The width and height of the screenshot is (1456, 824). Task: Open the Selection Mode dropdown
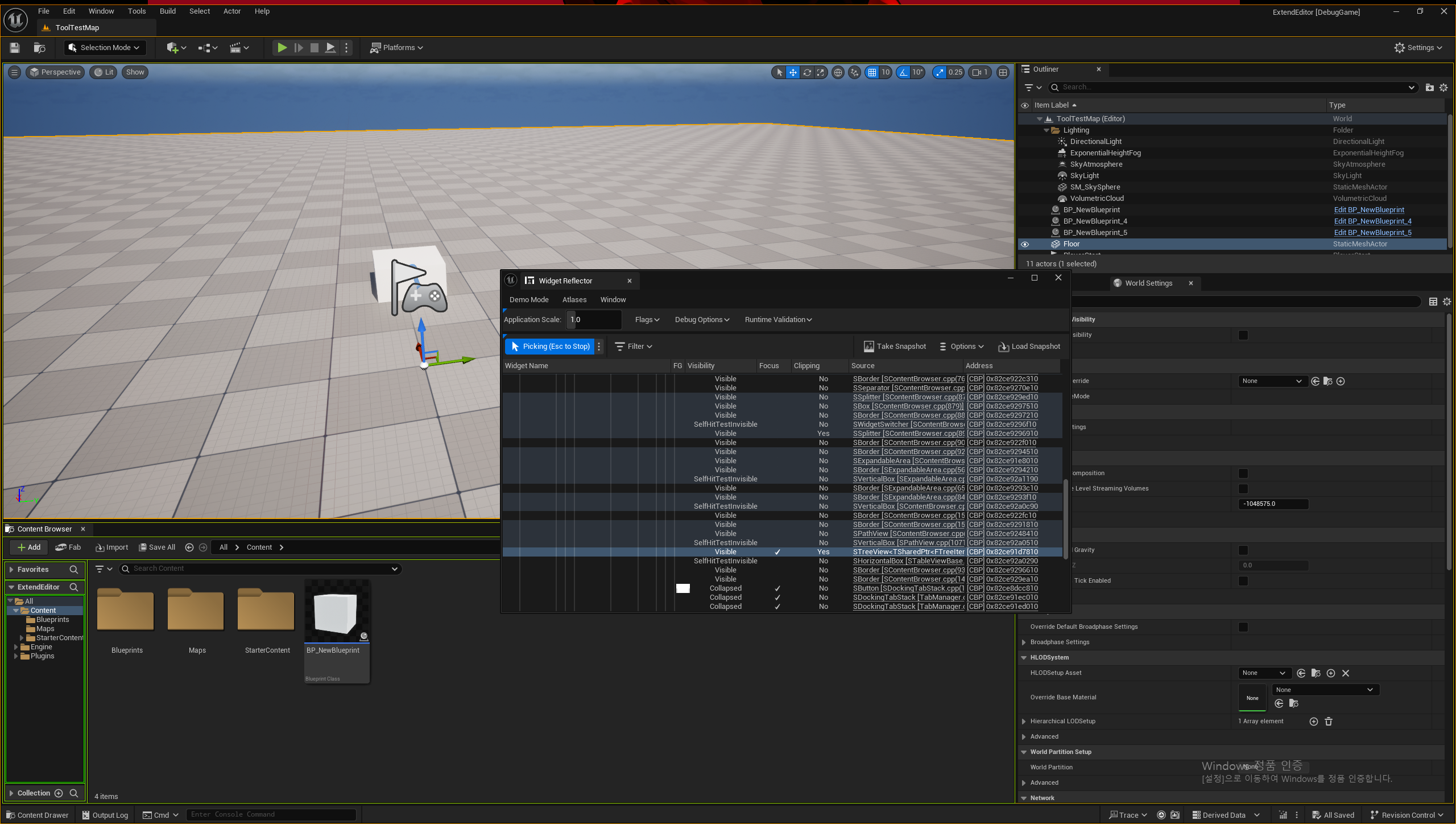105,48
